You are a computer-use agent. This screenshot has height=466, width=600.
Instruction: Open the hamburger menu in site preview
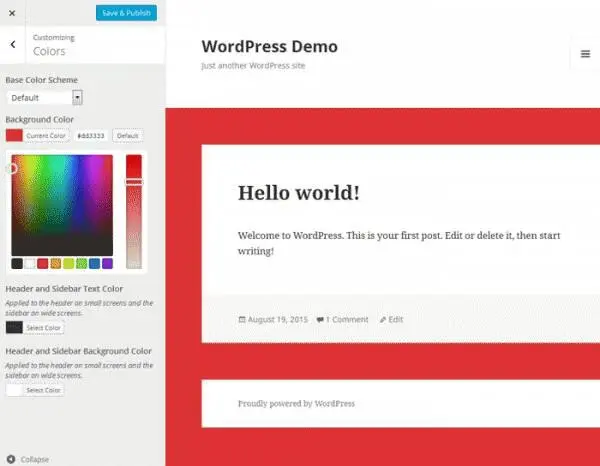pos(585,54)
